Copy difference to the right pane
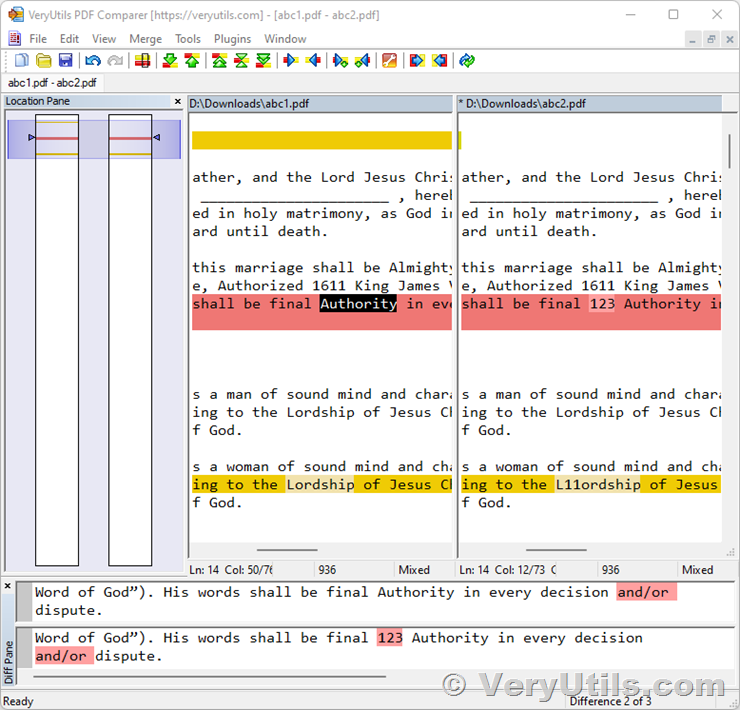 (291, 60)
